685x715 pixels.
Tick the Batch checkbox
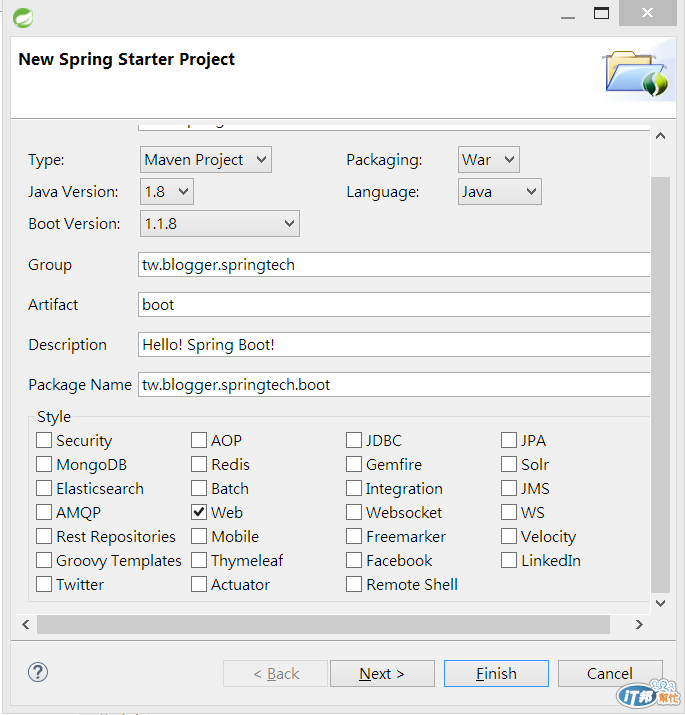tap(199, 488)
